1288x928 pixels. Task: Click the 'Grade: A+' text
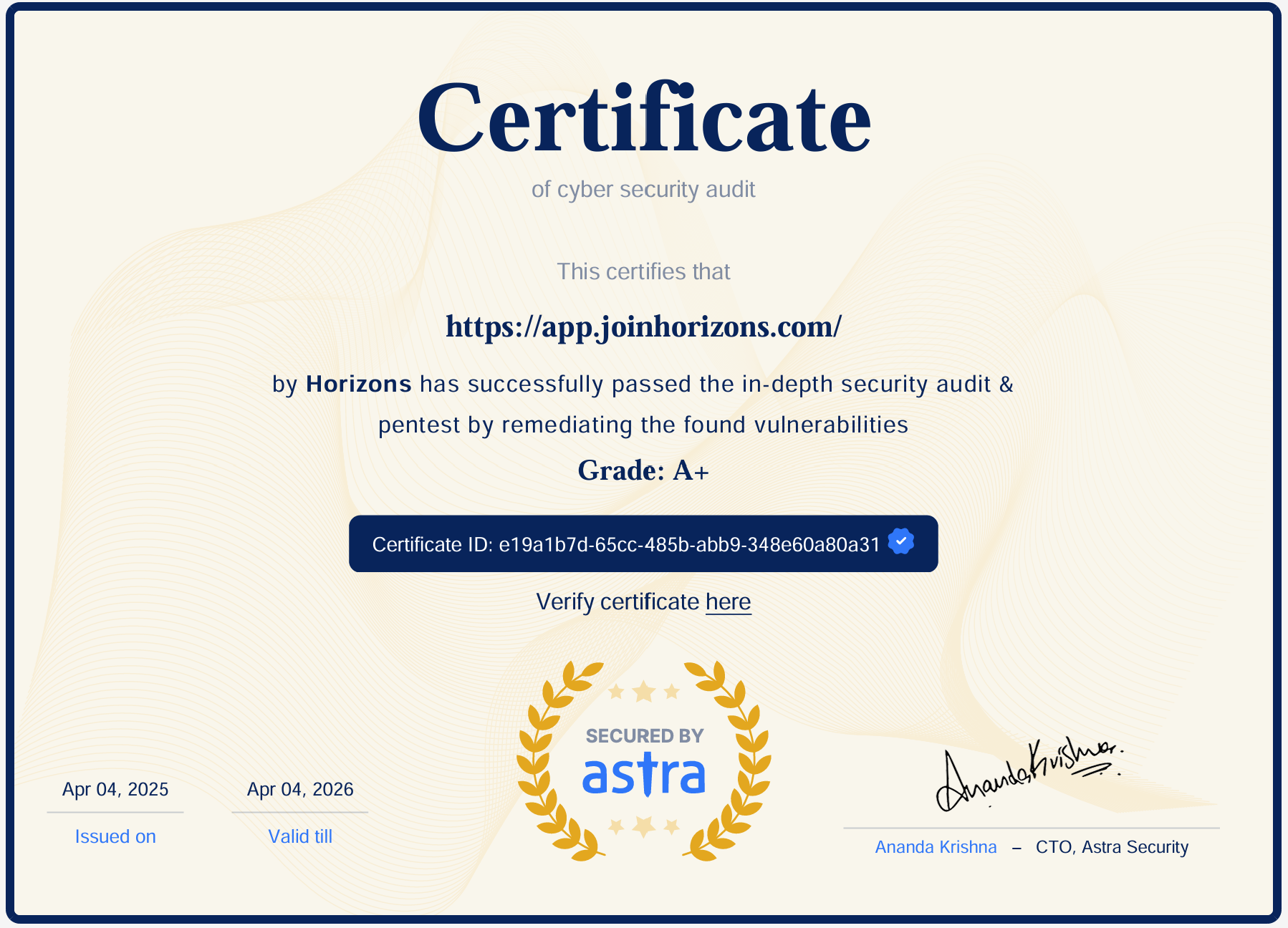click(x=643, y=470)
